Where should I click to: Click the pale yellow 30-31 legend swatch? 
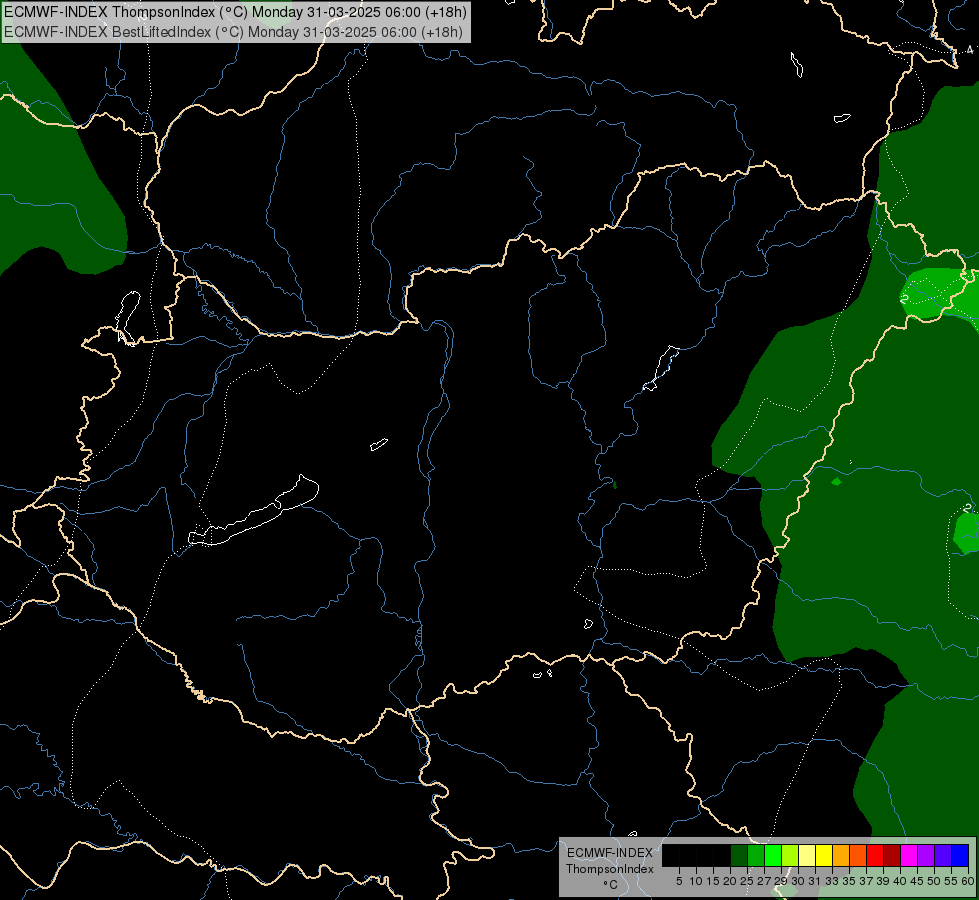(807, 855)
